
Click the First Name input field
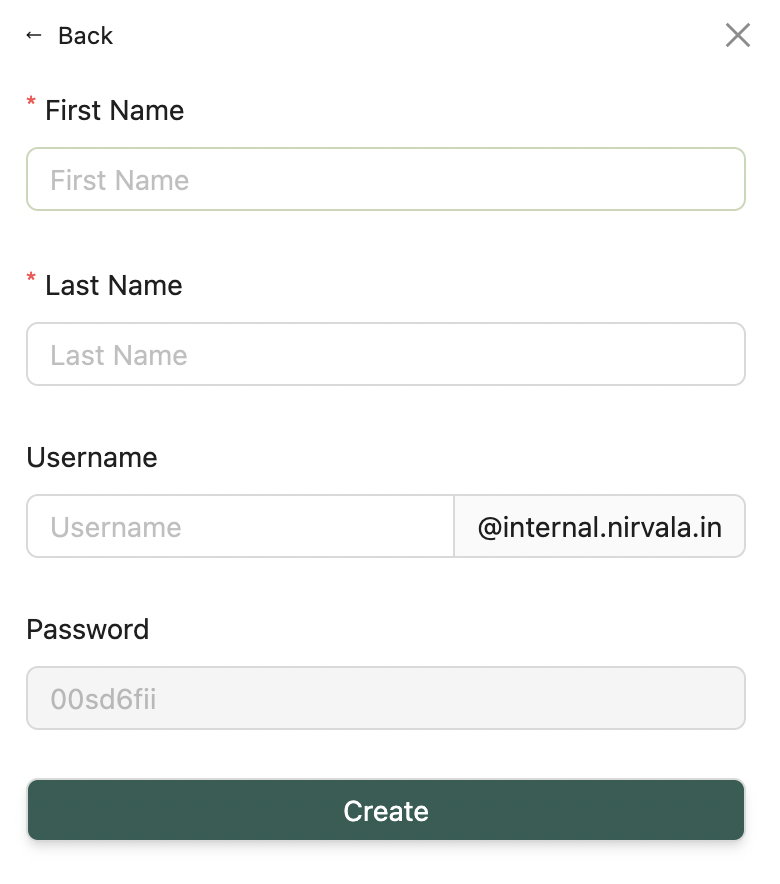coord(386,179)
